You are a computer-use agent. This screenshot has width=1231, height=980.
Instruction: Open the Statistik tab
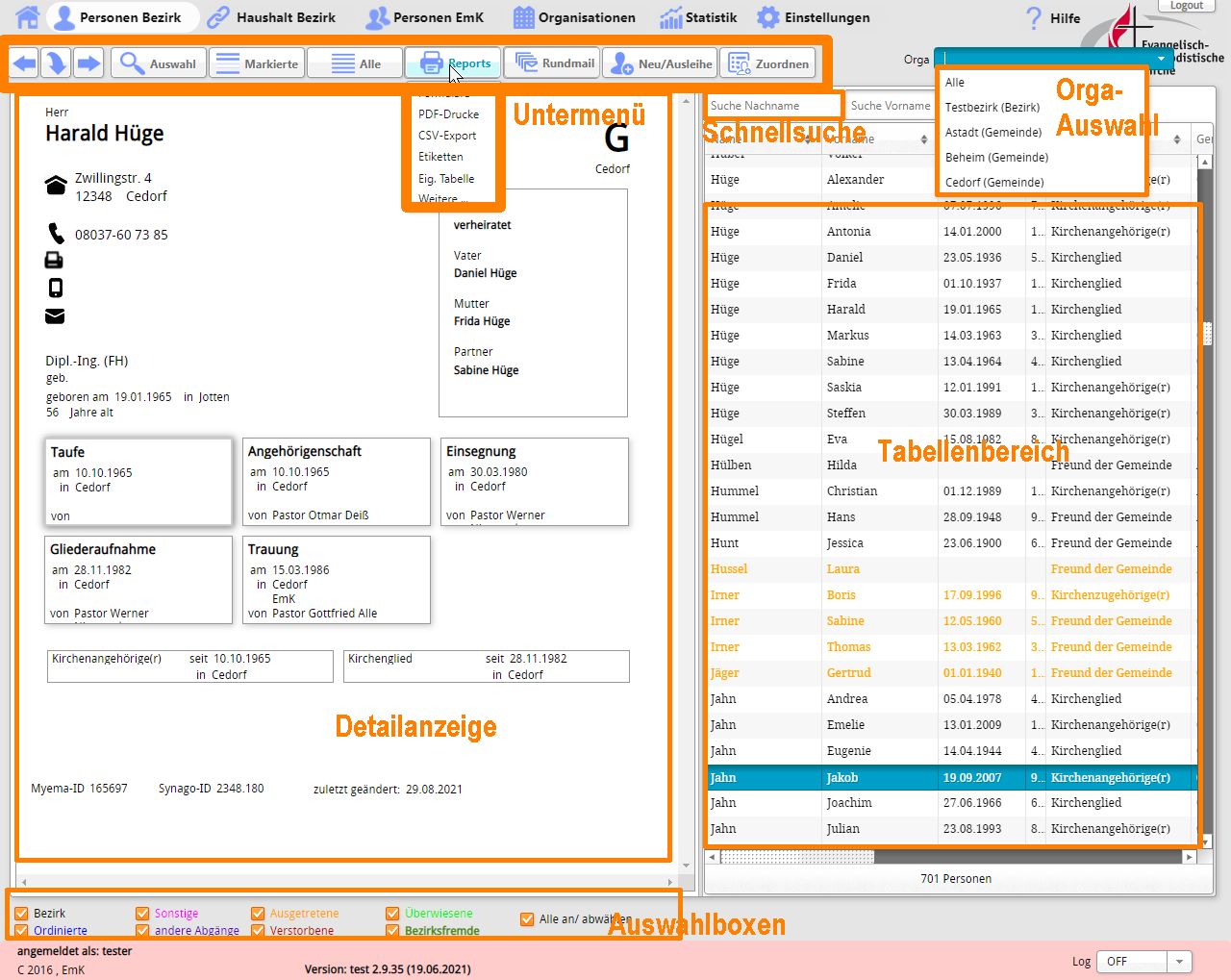pos(699,17)
